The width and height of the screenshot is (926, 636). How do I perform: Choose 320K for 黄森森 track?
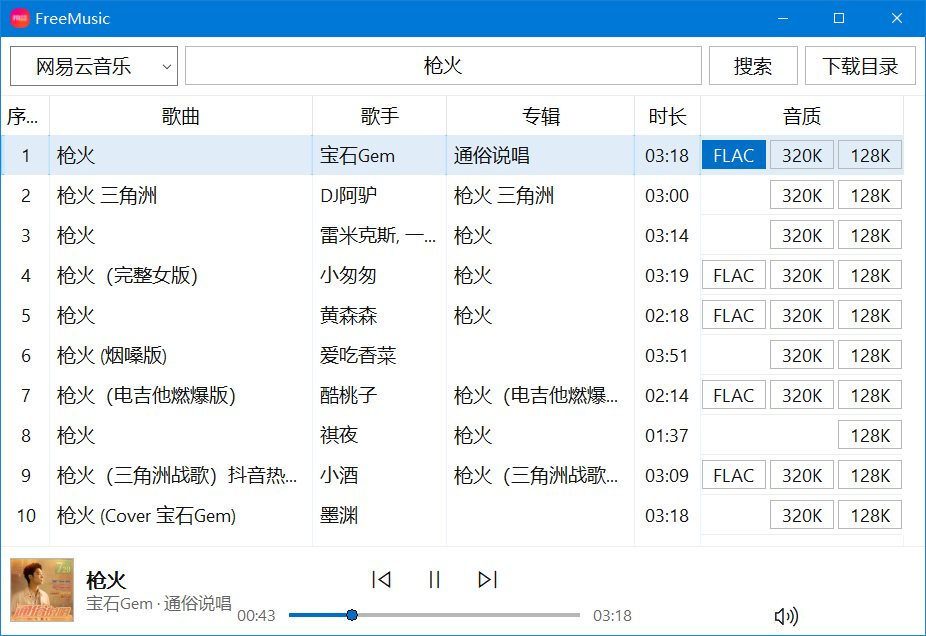[801, 315]
